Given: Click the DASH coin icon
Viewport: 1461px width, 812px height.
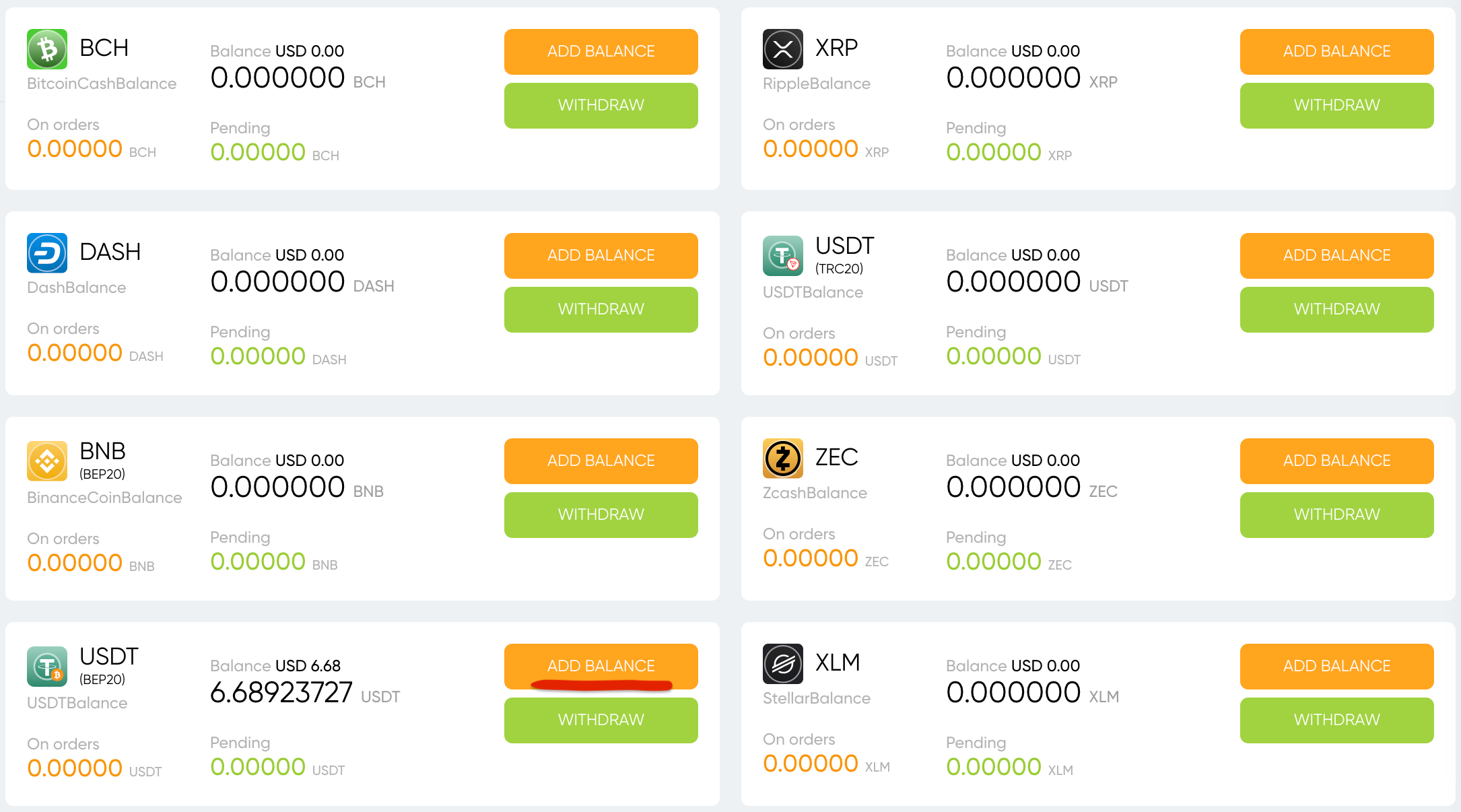Looking at the screenshot, I should click(47, 253).
